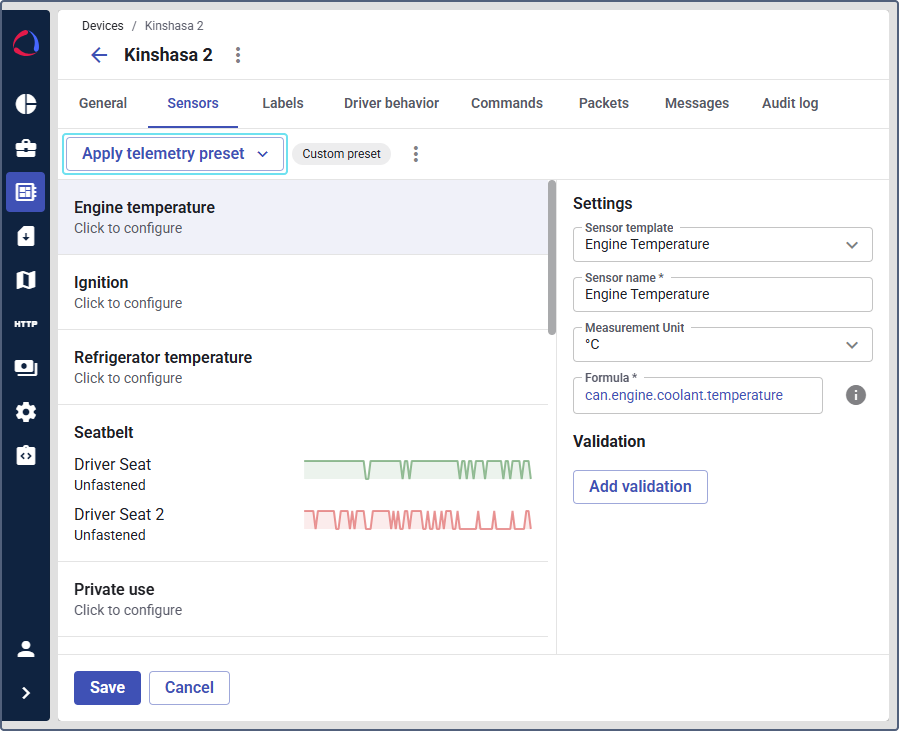Click the user profile icon
The width and height of the screenshot is (899, 731).
pyautogui.click(x=26, y=649)
